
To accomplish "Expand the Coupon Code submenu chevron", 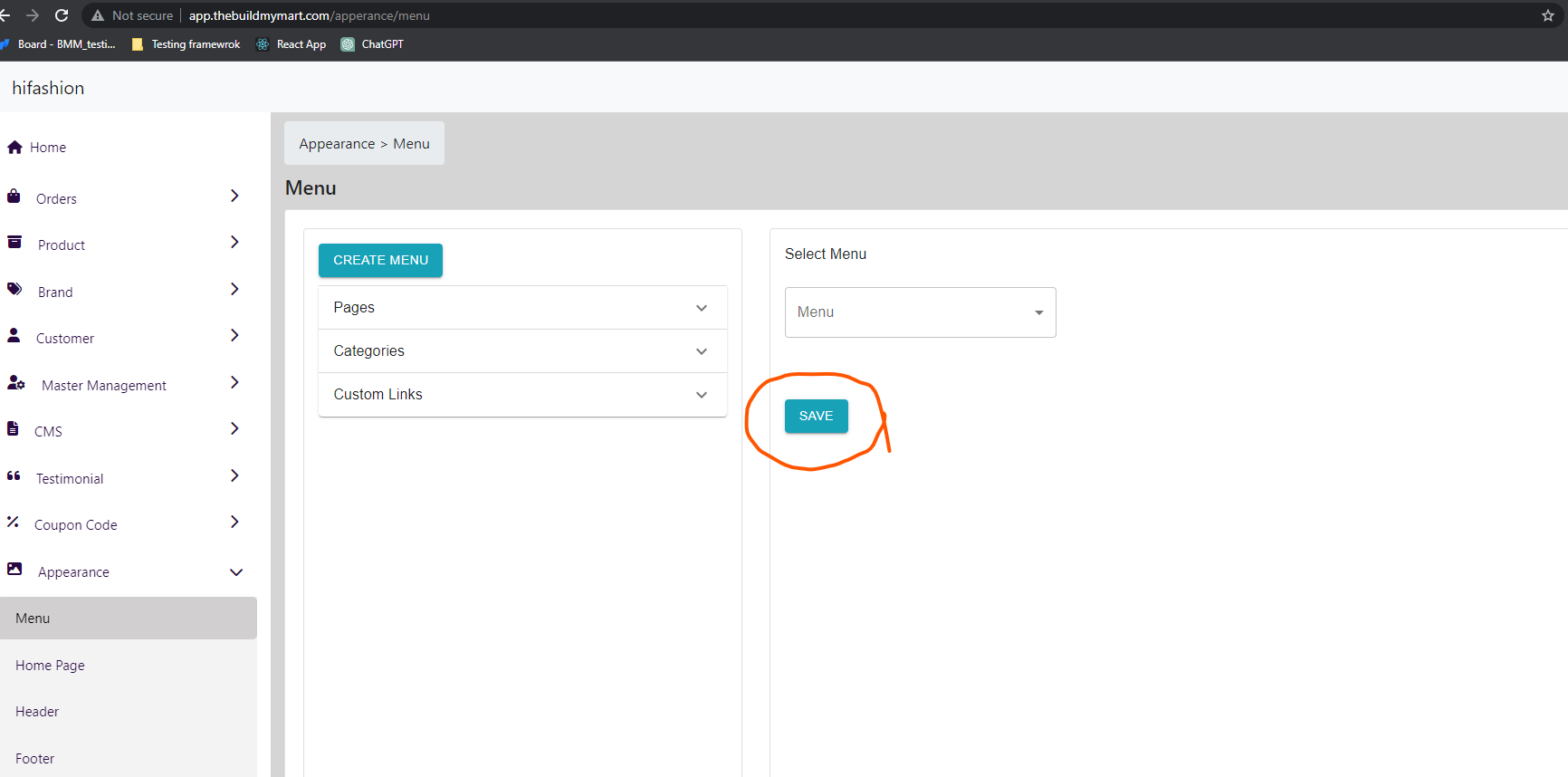I will click(234, 522).
